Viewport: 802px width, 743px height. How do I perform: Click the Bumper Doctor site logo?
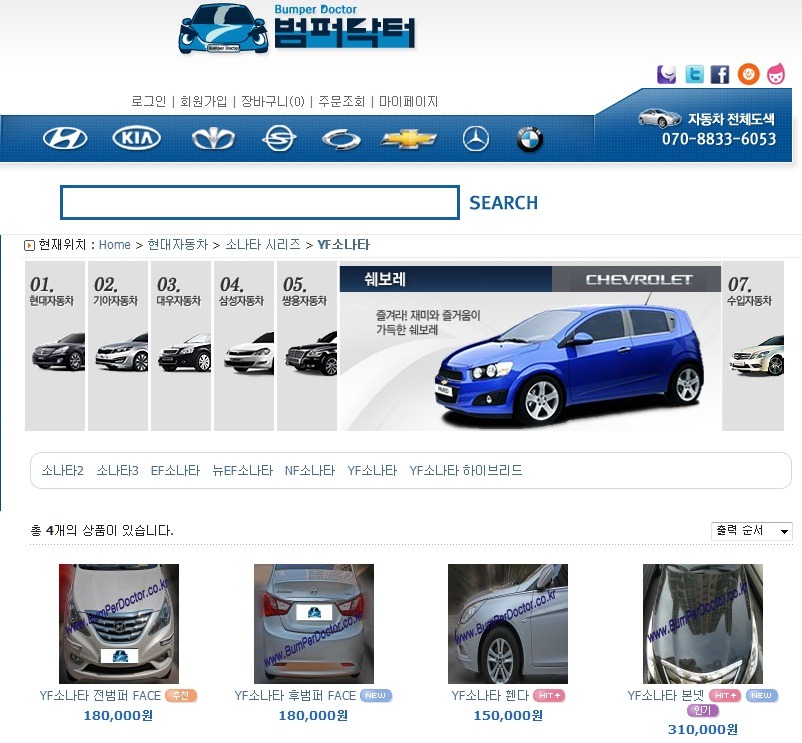pyautogui.click(x=298, y=29)
